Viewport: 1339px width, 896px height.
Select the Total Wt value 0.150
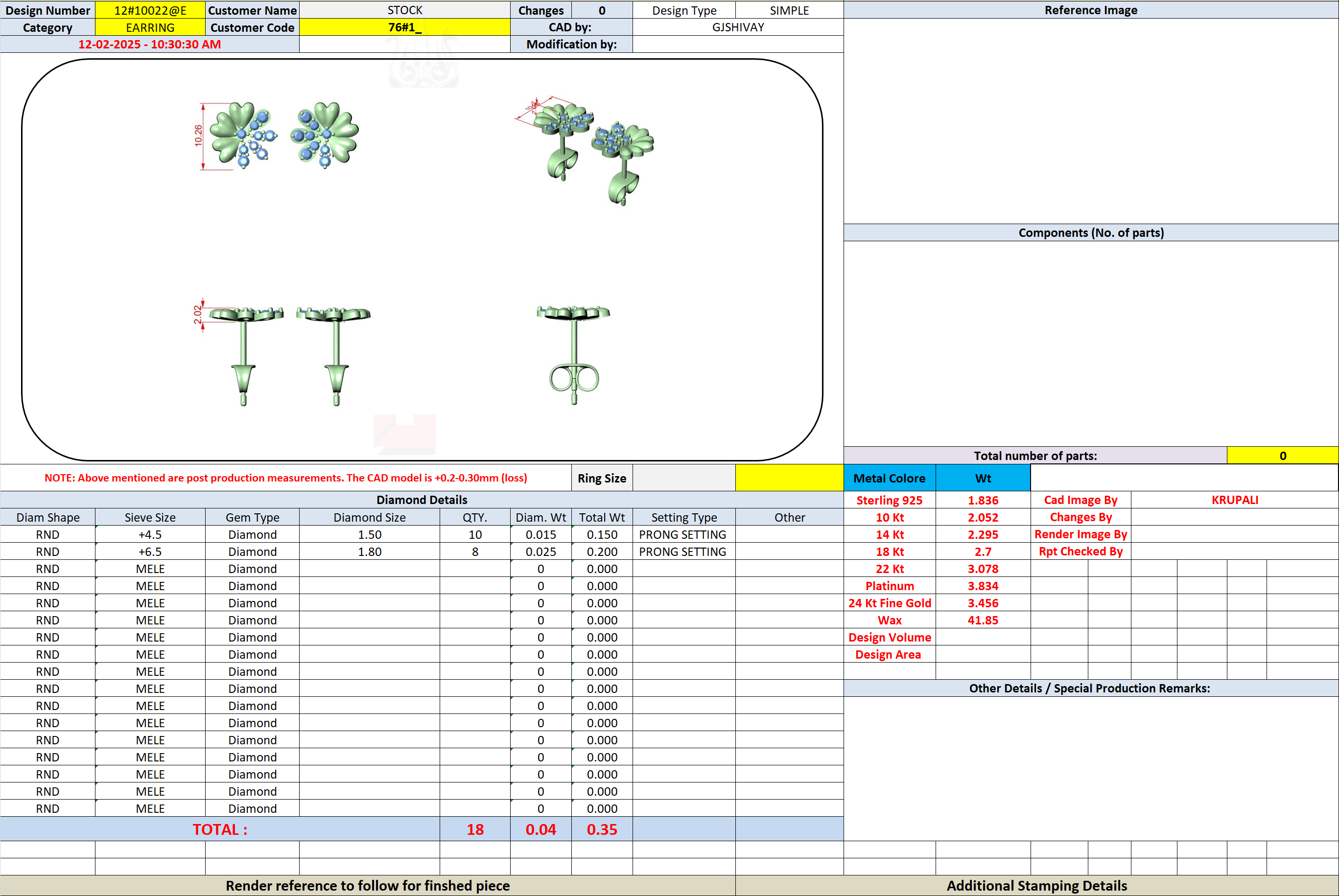click(602, 534)
